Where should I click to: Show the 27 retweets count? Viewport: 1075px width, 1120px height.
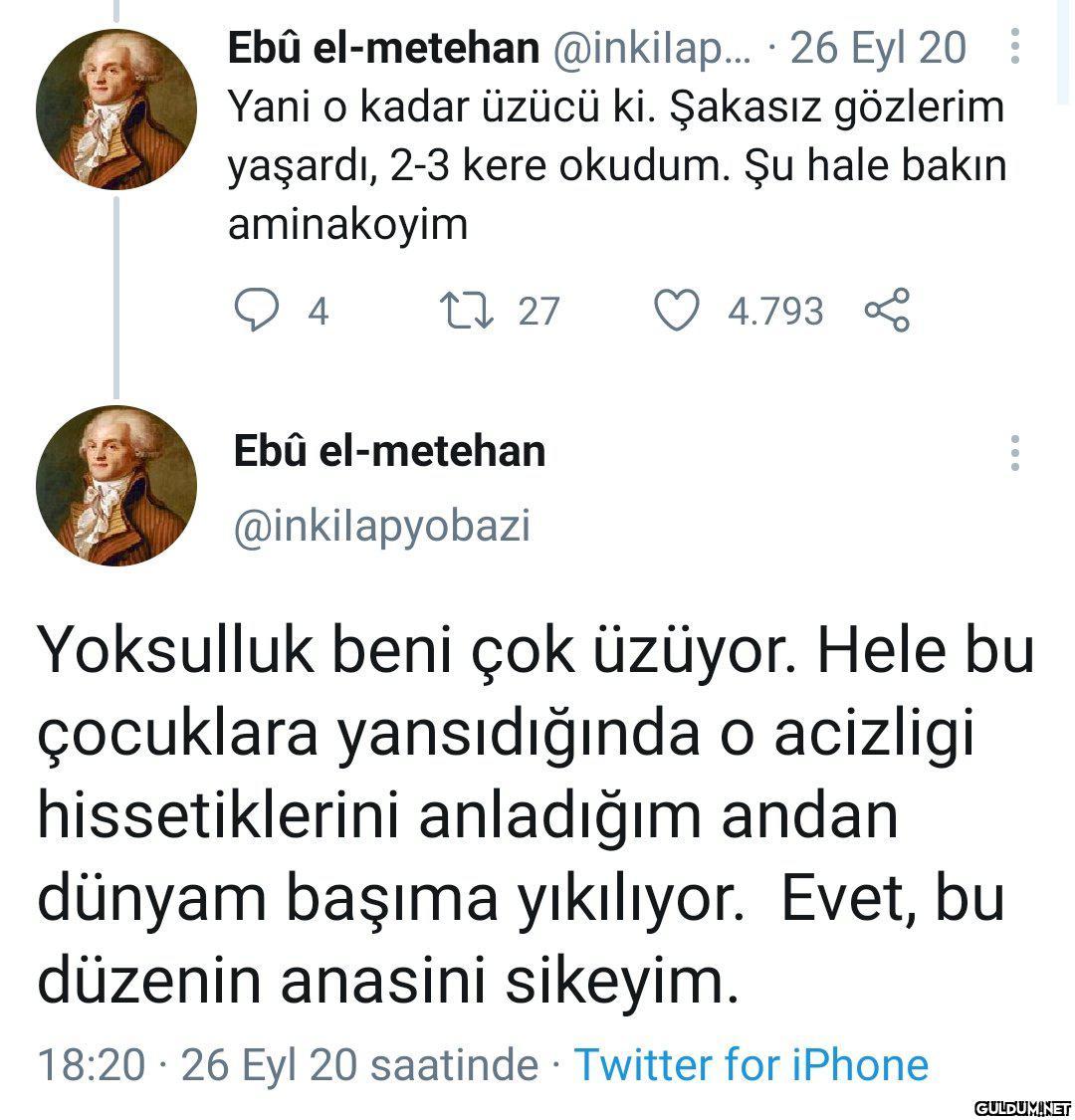click(x=539, y=312)
